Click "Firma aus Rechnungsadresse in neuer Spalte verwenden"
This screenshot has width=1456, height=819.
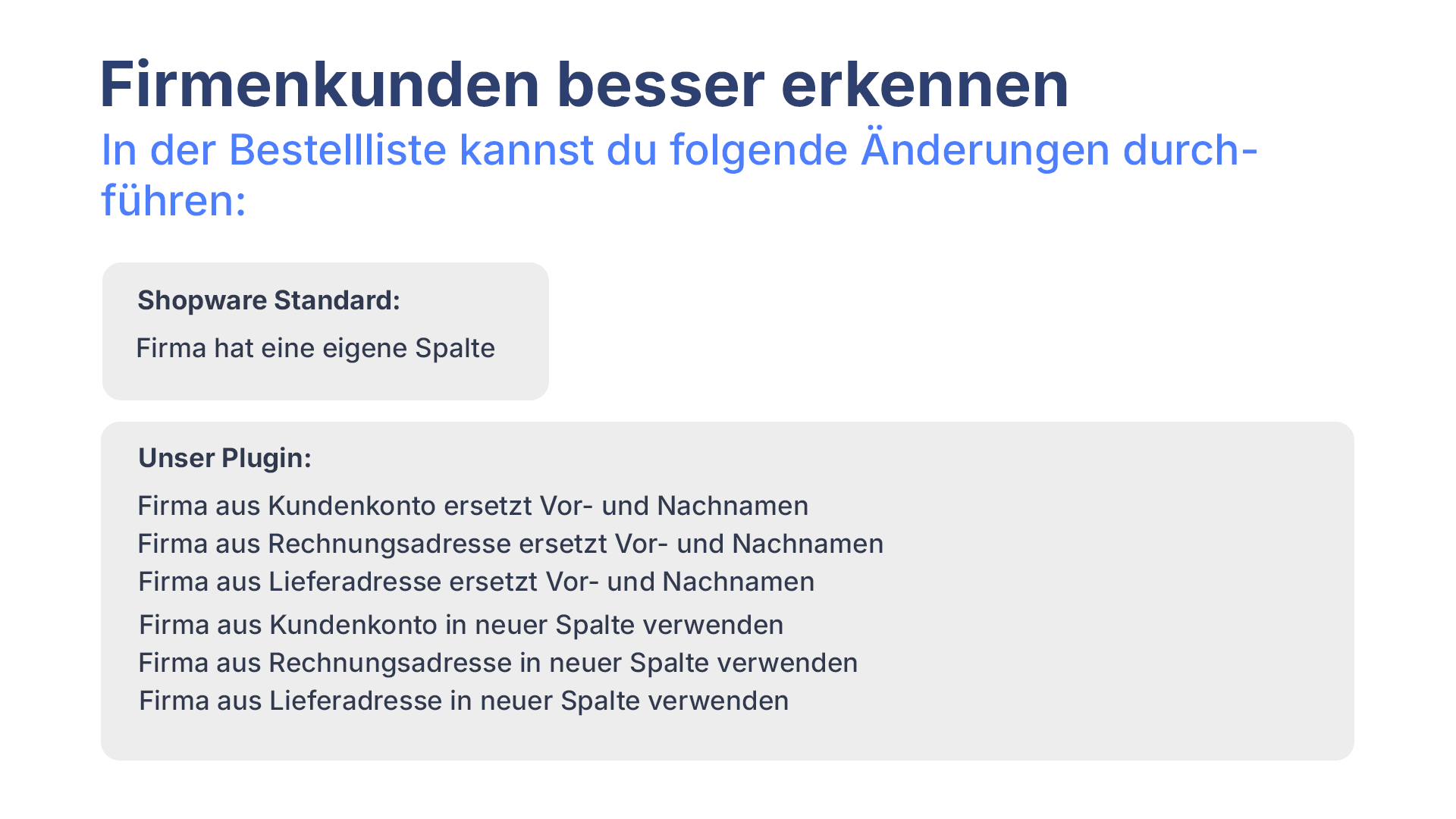click(x=497, y=663)
